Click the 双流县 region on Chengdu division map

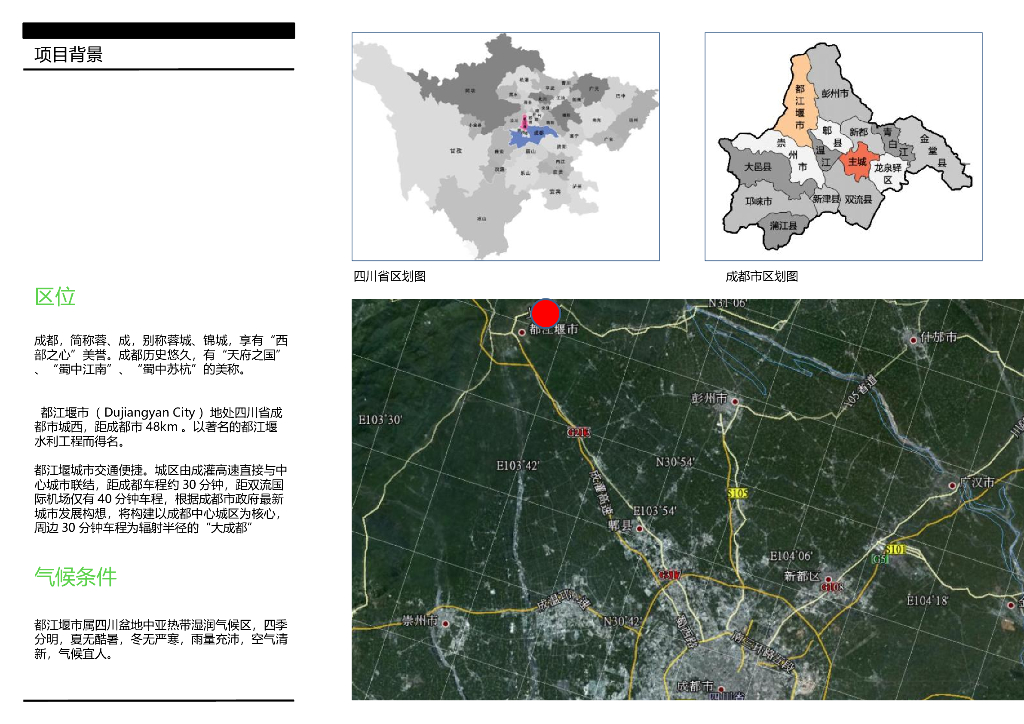click(x=858, y=200)
